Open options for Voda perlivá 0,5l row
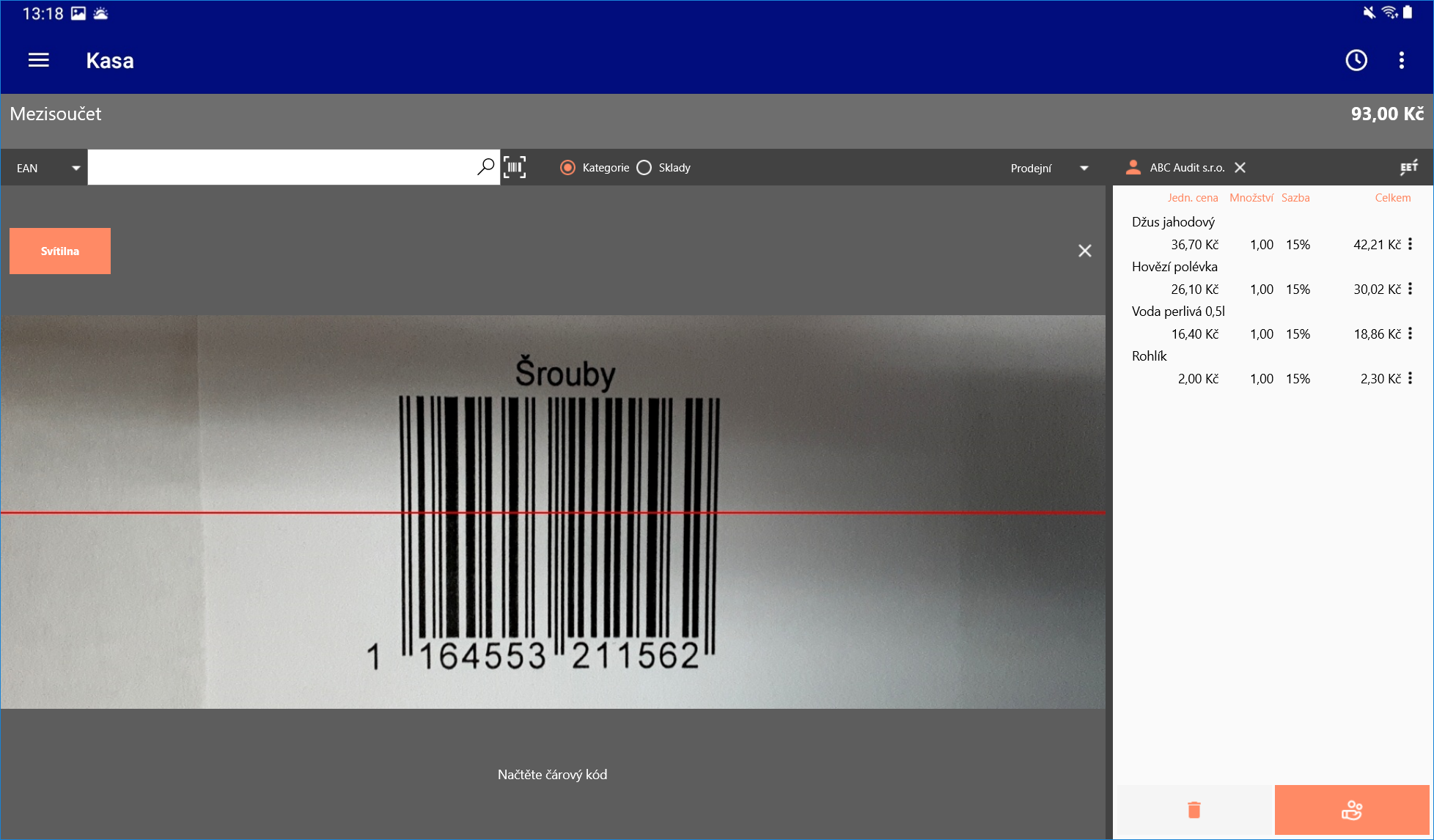The image size is (1434, 840). [1410, 334]
